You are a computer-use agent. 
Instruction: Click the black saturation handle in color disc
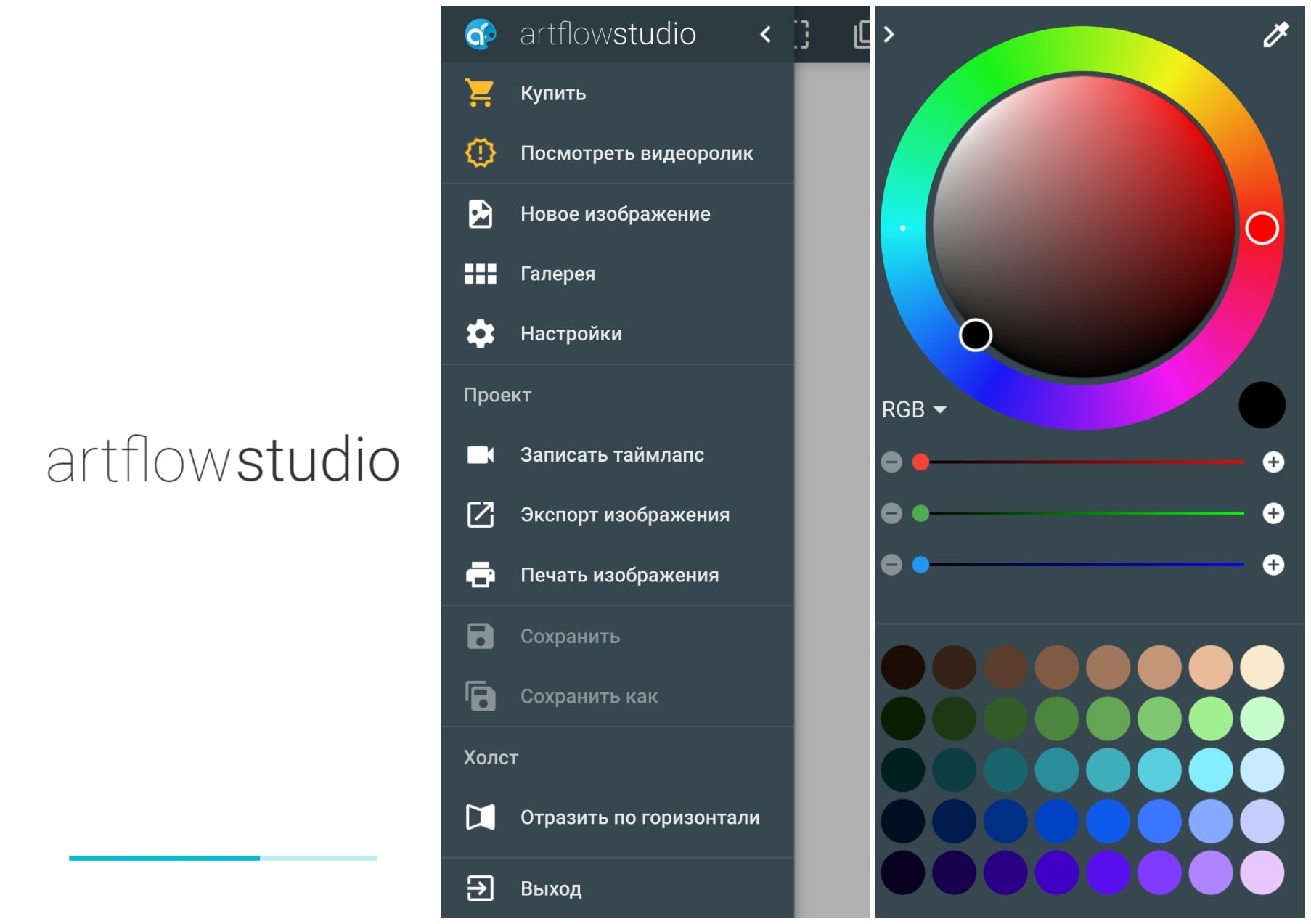click(976, 335)
